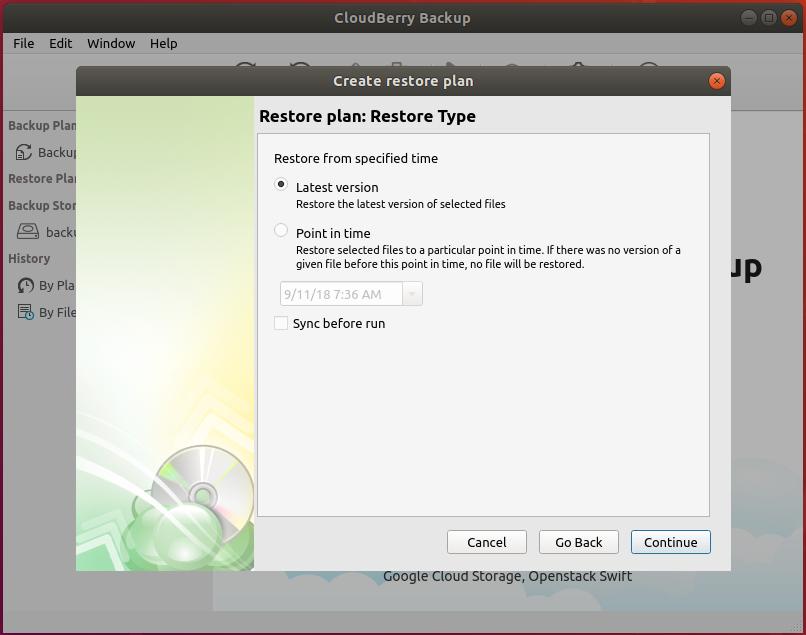This screenshot has width=806, height=635.
Task: Click the Restore from specified time label
Action: point(356,158)
